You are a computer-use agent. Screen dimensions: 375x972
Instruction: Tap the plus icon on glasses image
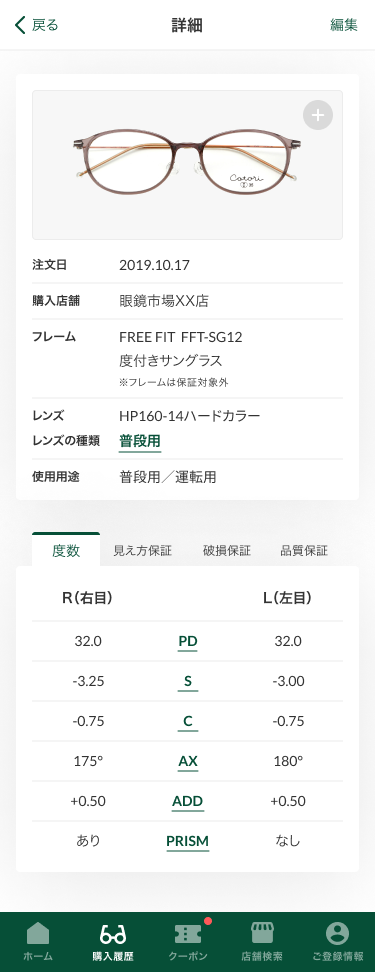[318, 115]
